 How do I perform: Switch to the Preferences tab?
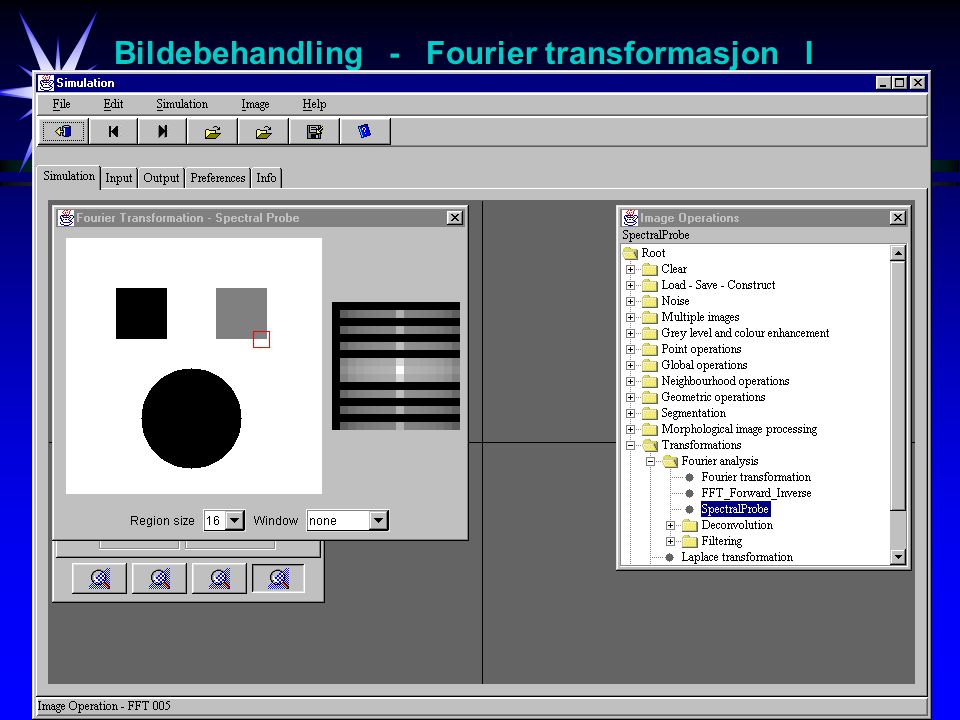click(217, 178)
